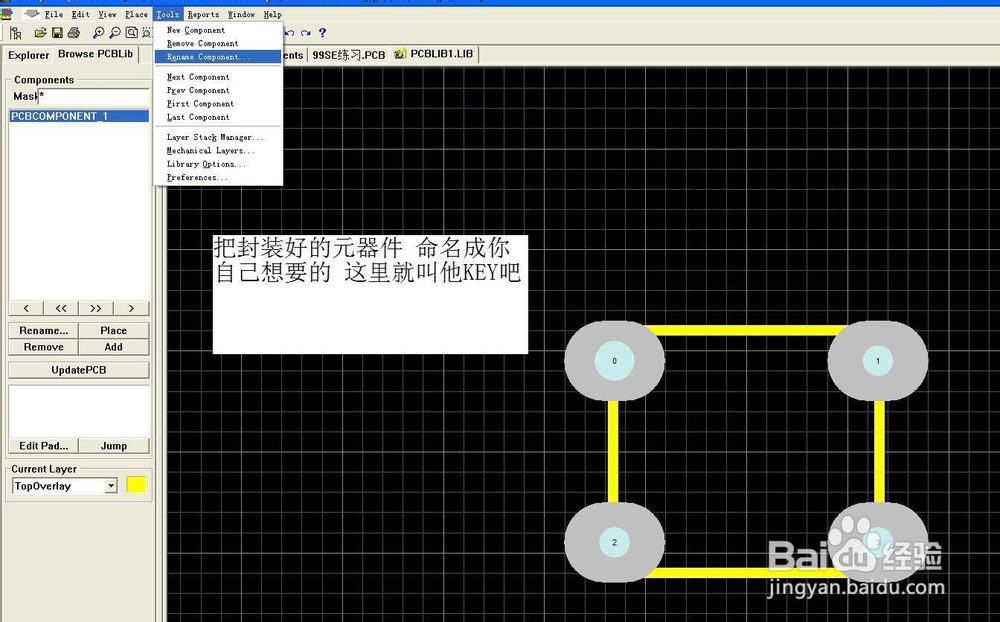Open the Reports menu

click(x=203, y=14)
